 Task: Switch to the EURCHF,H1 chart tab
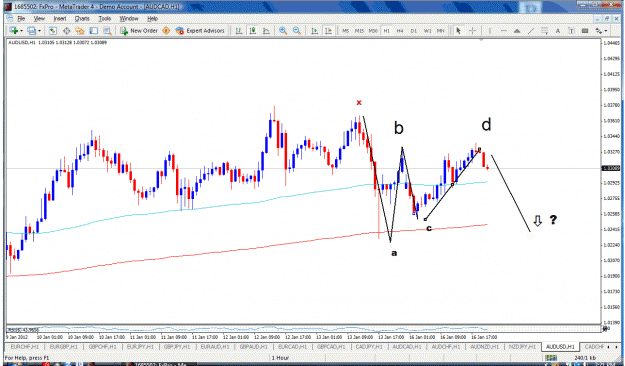[x=25, y=347]
